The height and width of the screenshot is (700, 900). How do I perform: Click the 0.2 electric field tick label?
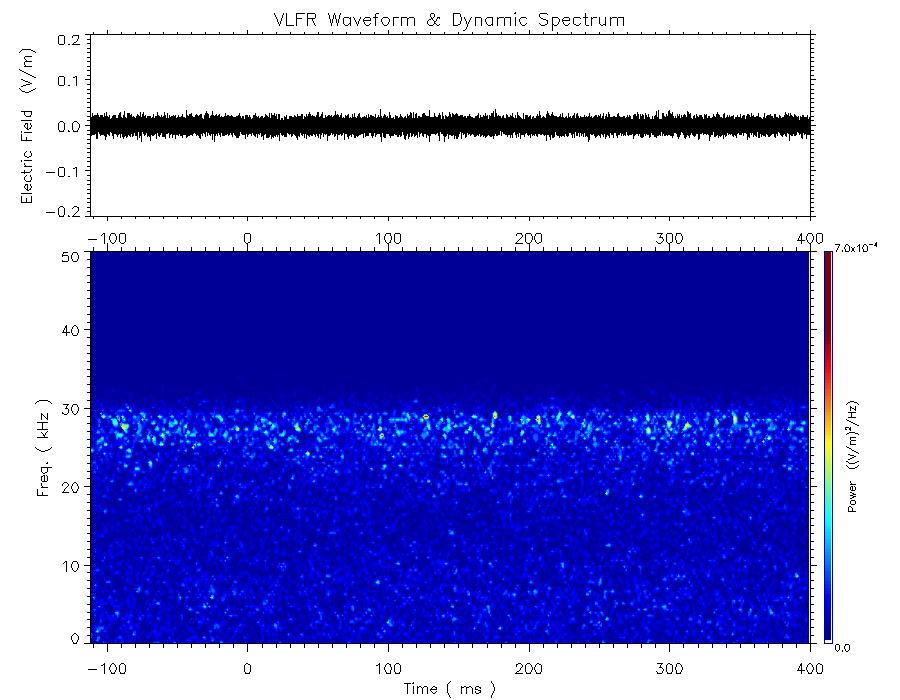click(x=69, y=39)
